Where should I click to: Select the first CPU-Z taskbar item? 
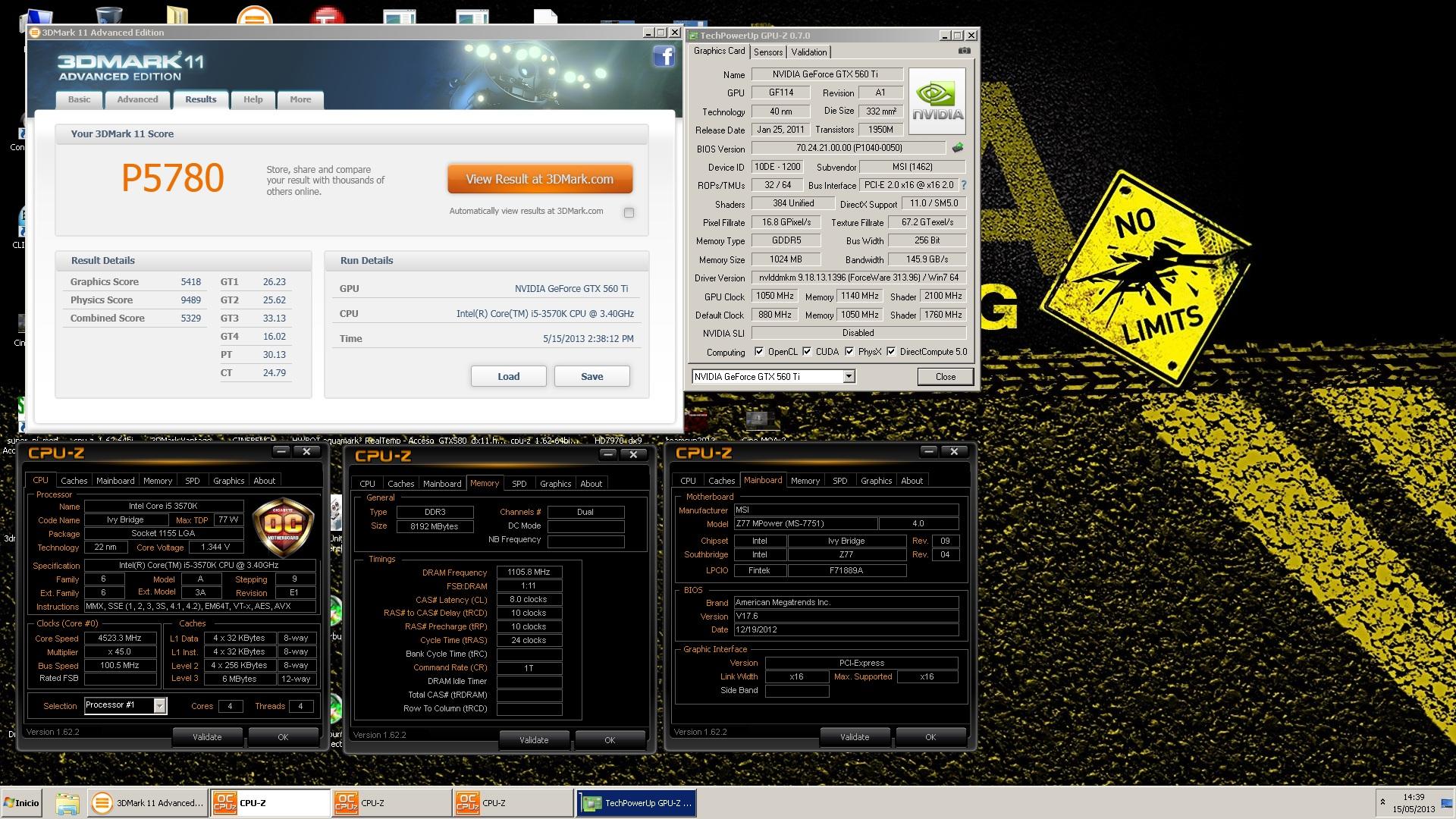tap(270, 803)
